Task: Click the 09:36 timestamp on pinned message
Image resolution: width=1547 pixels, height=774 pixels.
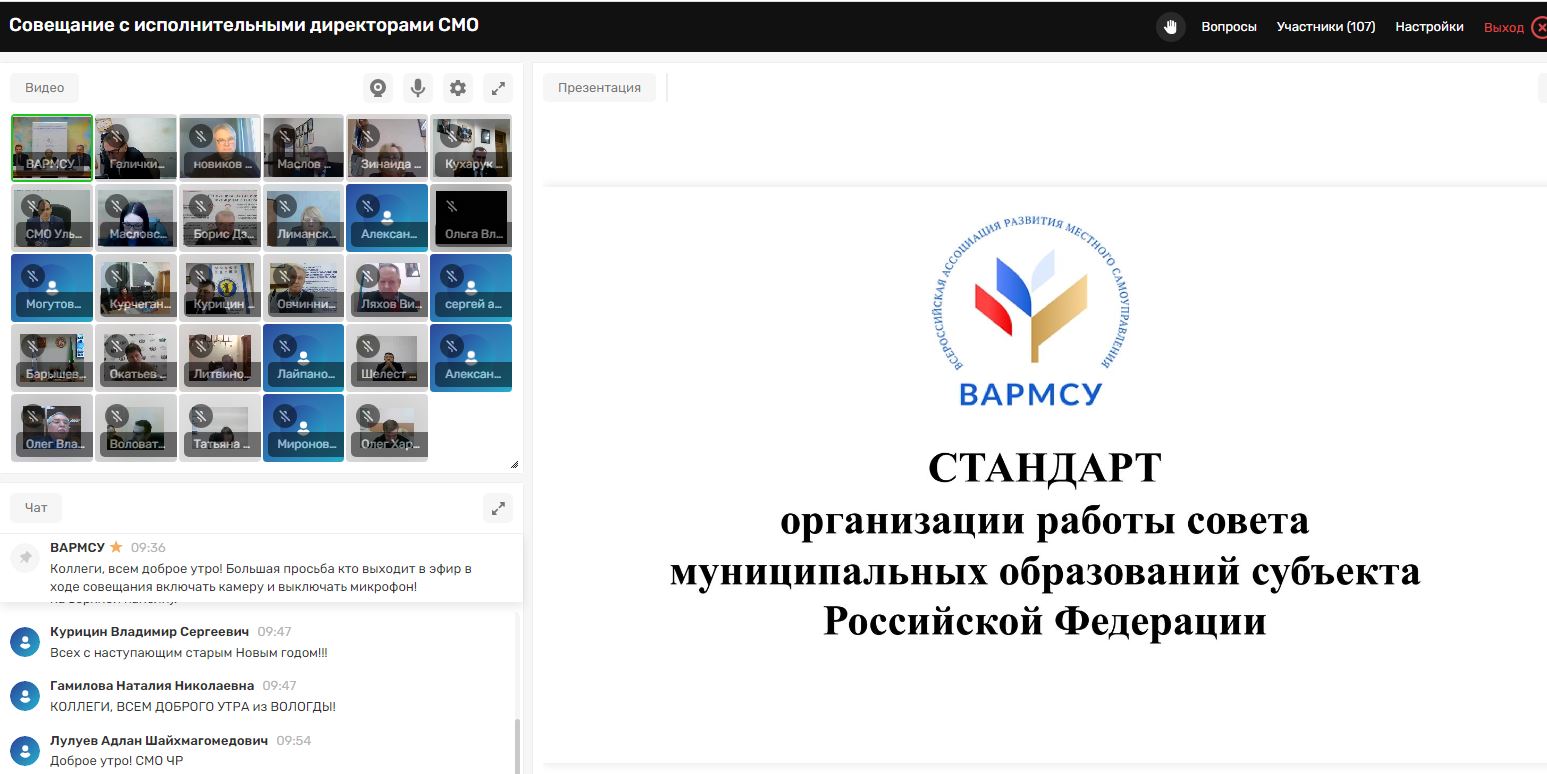Action: (148, 547)
